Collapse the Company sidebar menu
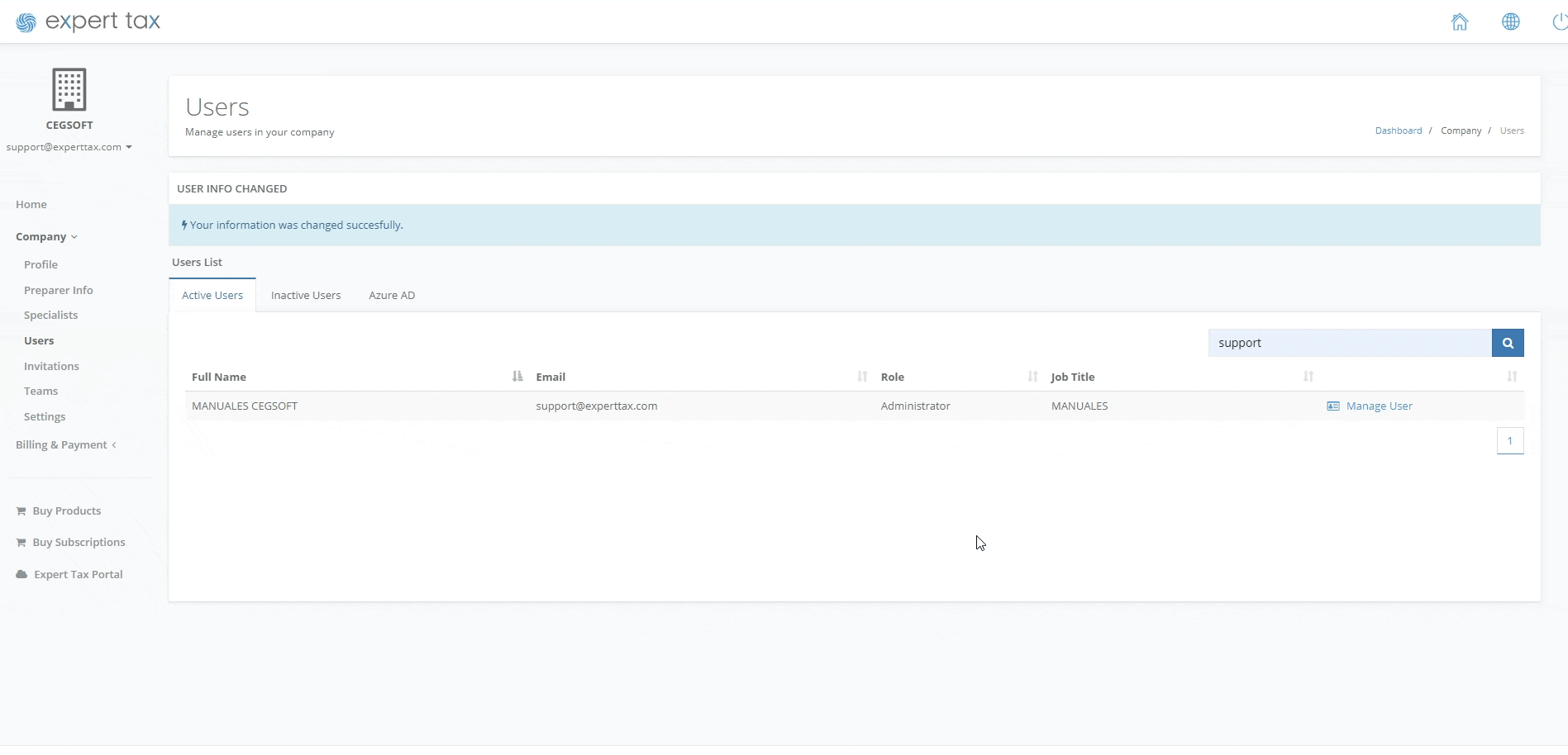The width and height of the screenshot is (1568, 755). 46,237
